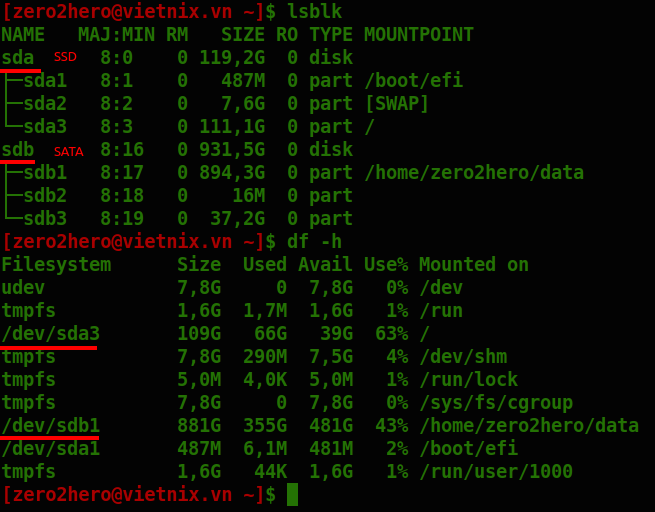Click the udev filesystem entry
The height and width of the screenshot is (512, 655).
[x=23, y=287]
